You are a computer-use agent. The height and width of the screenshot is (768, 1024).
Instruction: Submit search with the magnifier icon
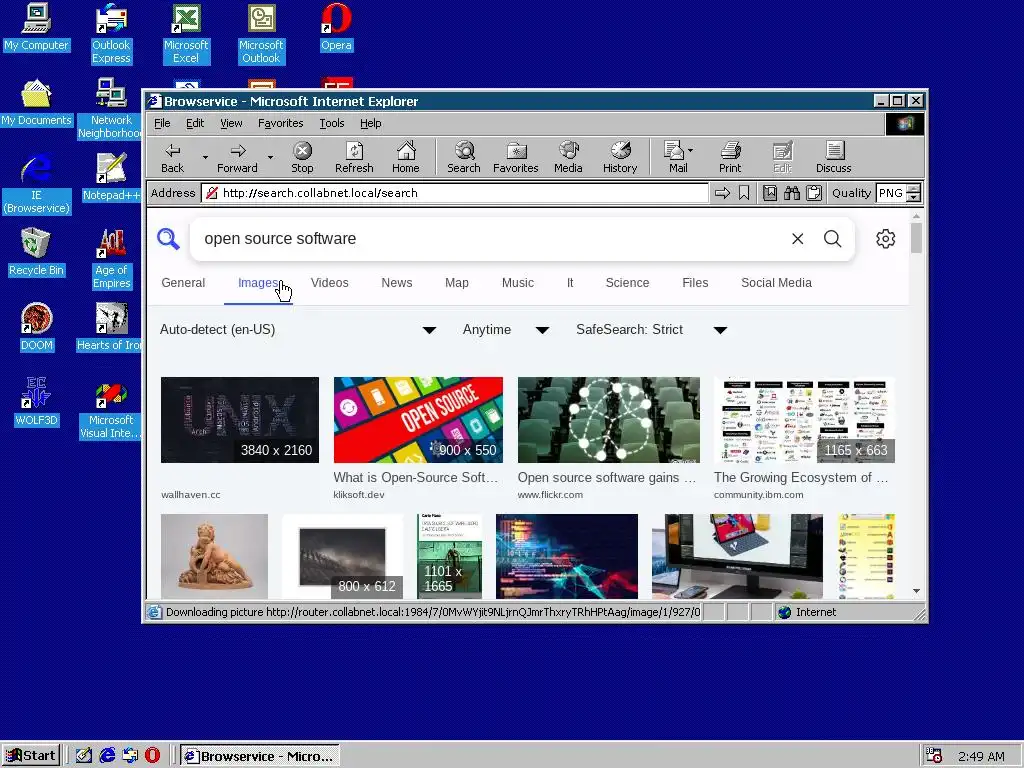click(x=833, y=239)
